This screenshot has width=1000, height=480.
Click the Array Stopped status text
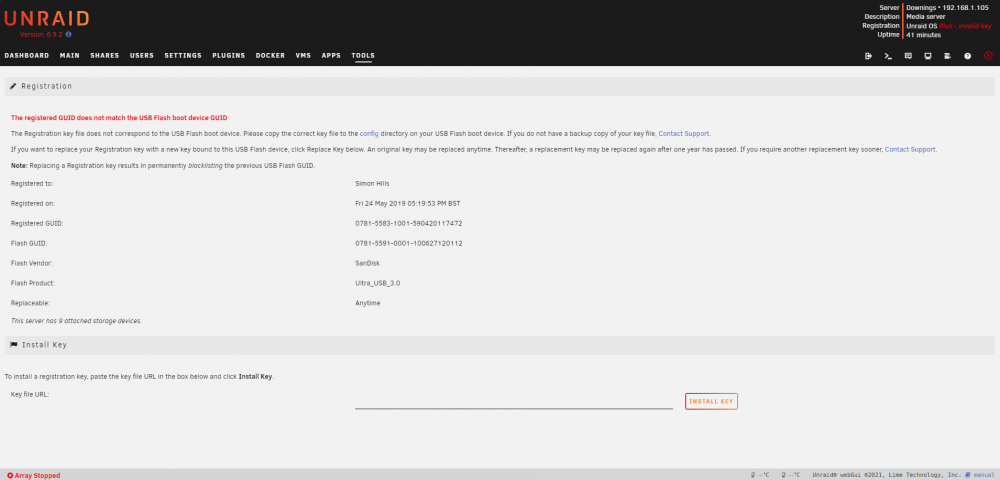38,476
